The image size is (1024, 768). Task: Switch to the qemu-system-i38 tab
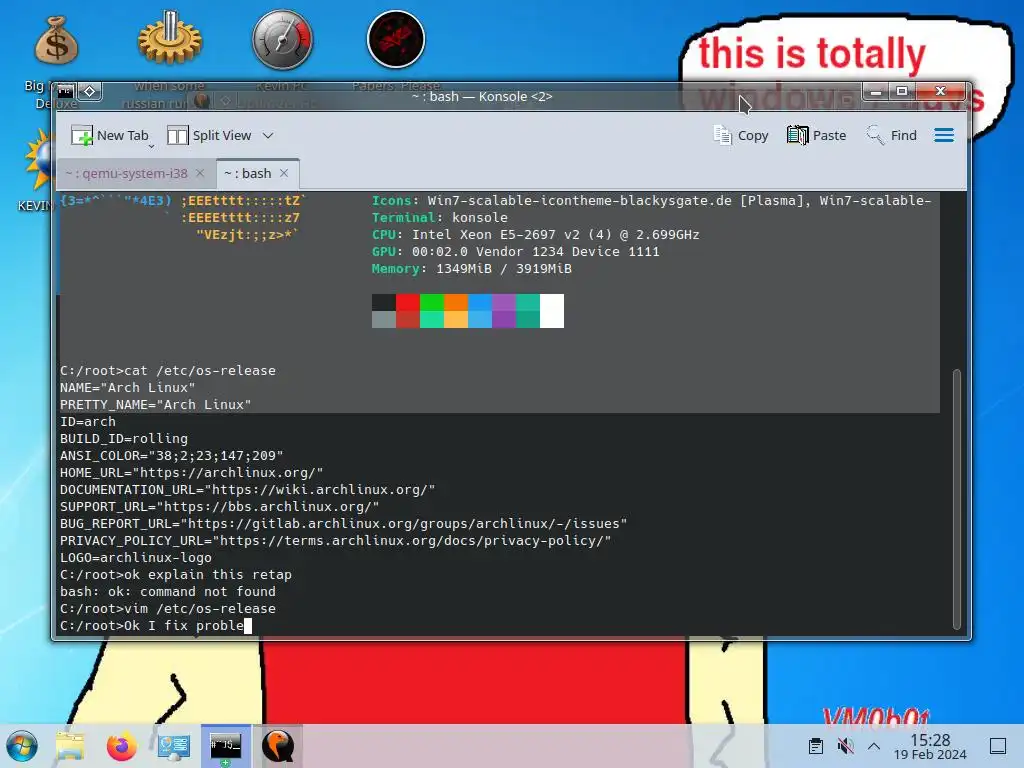click(126, 173)
